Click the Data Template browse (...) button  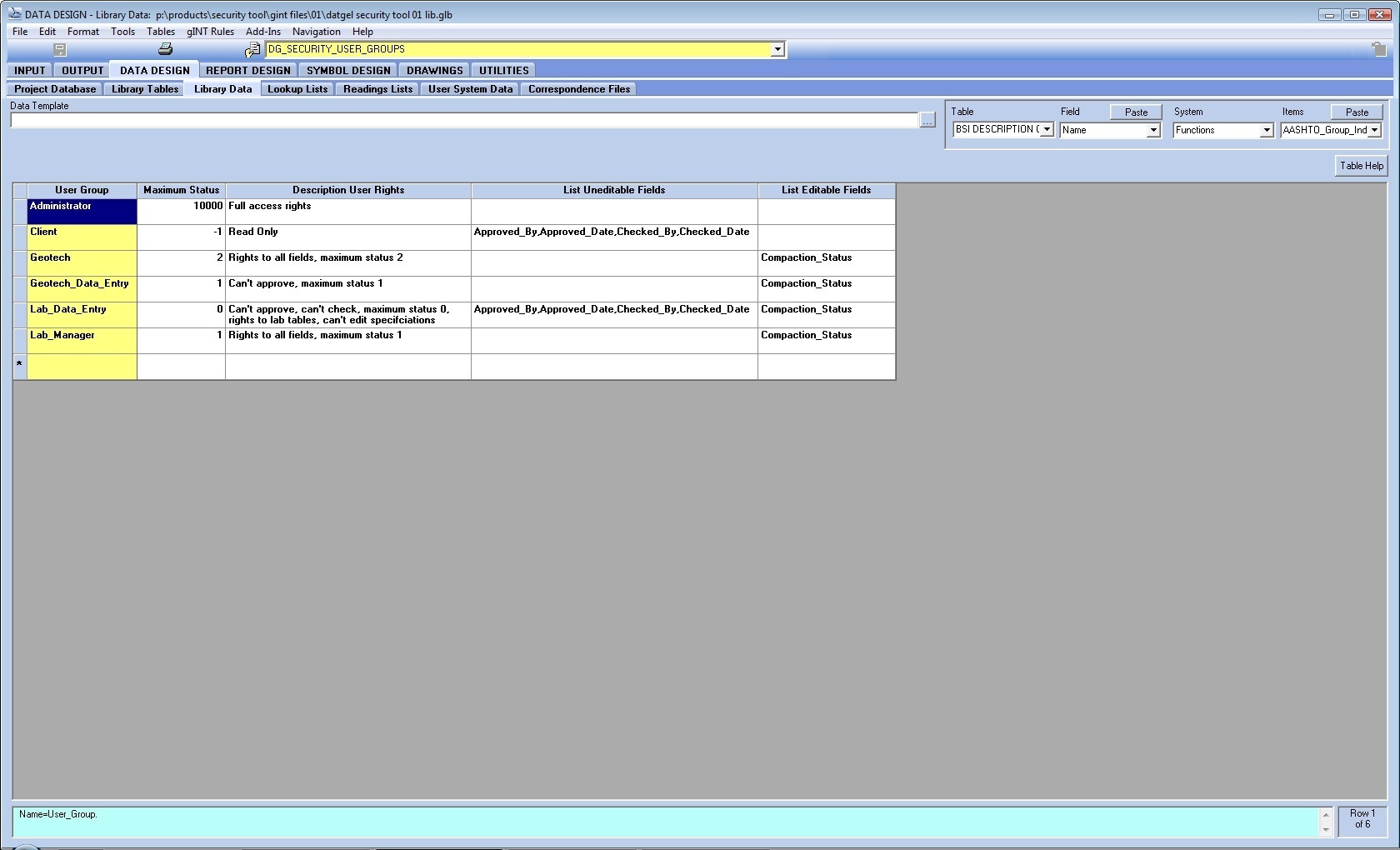[x=927, y=121]
